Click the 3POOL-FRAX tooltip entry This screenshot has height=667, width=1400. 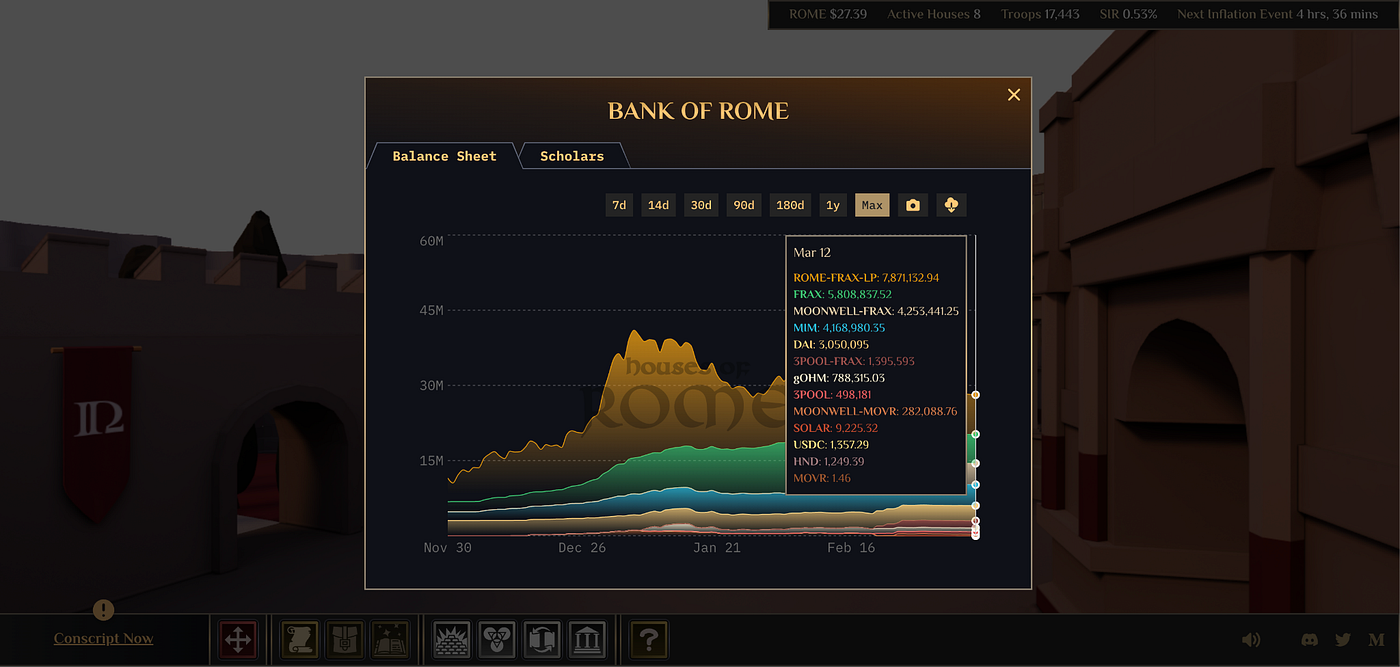point(854,361)
